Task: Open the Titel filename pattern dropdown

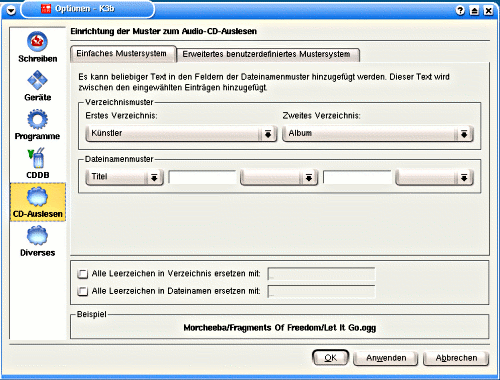Action: pyautogui.click(x=124, y=177)
